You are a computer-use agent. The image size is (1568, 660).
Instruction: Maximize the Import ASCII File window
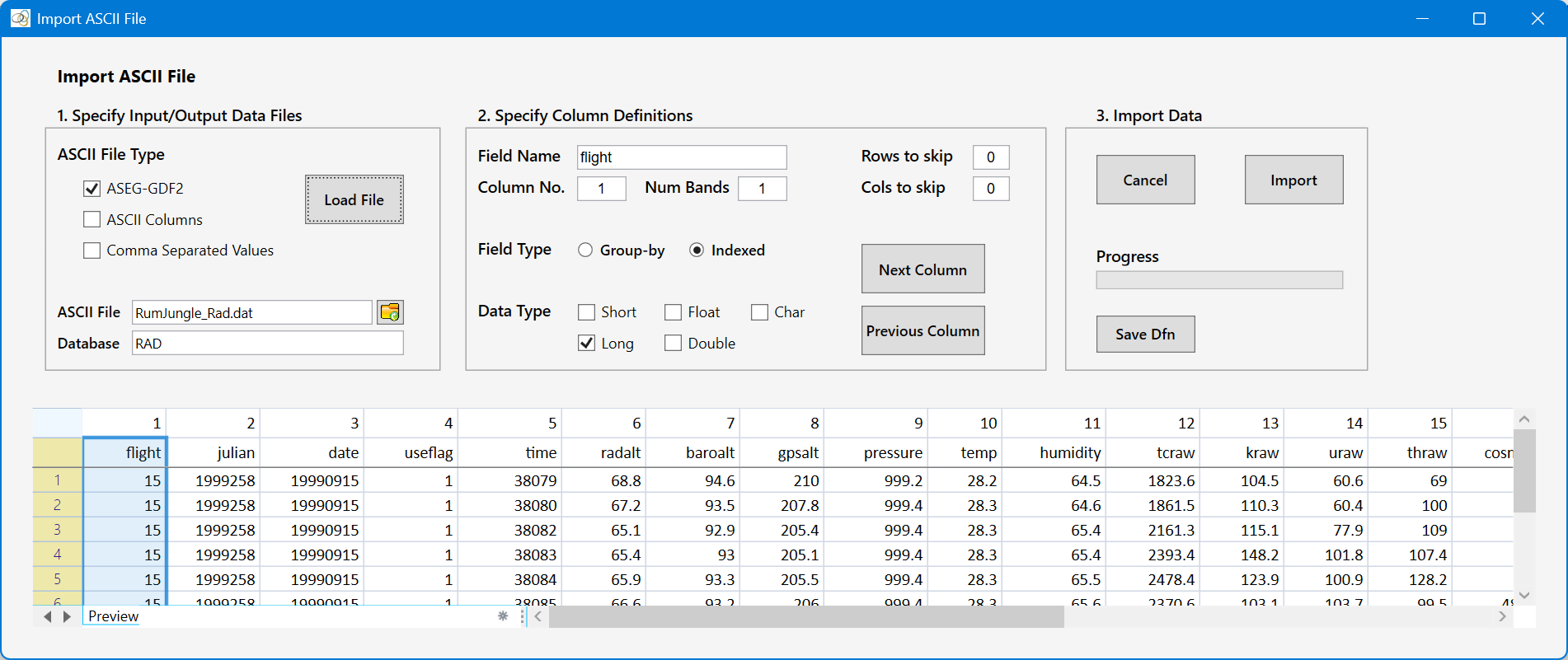coord(1479,18)
